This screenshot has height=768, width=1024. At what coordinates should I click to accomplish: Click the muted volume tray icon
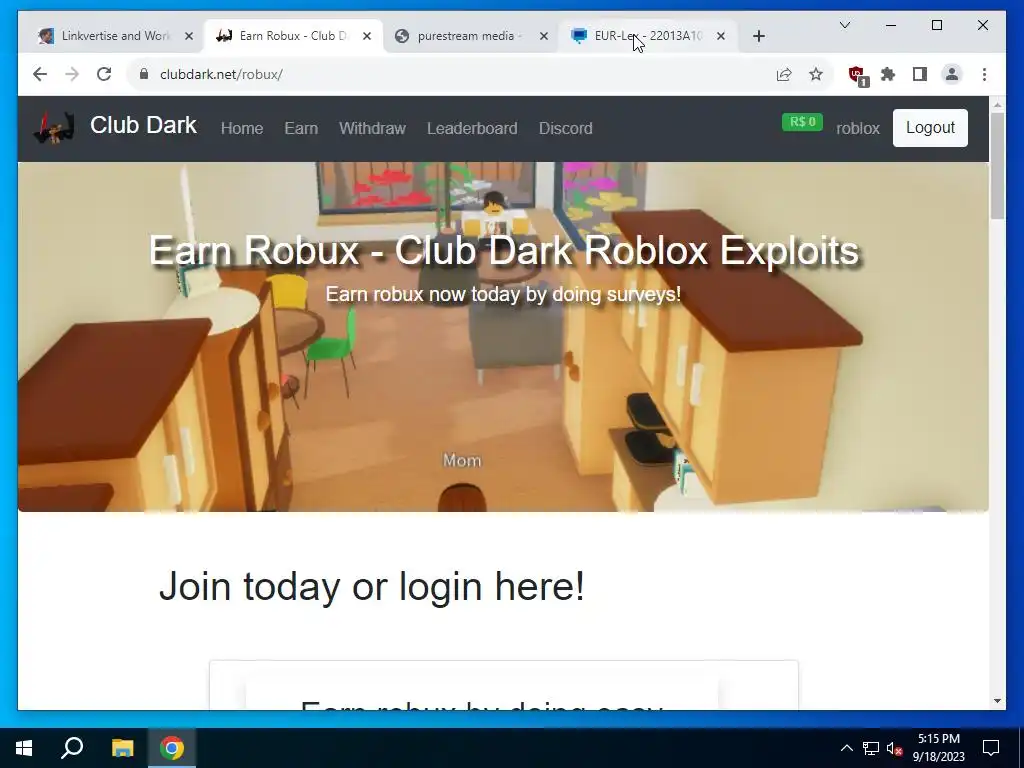point(894,748)
